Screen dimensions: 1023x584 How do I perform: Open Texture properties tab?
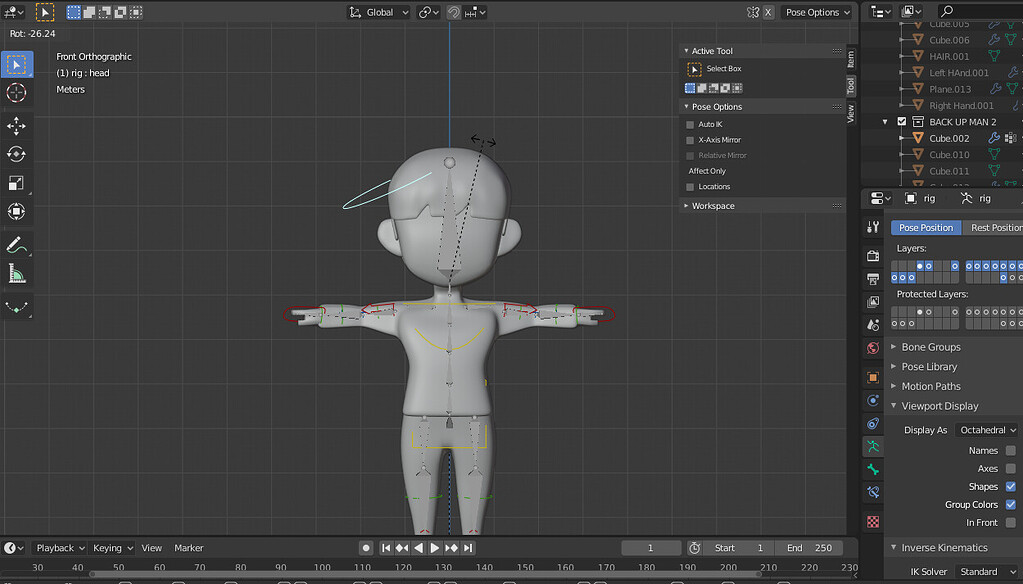point(873,521)
